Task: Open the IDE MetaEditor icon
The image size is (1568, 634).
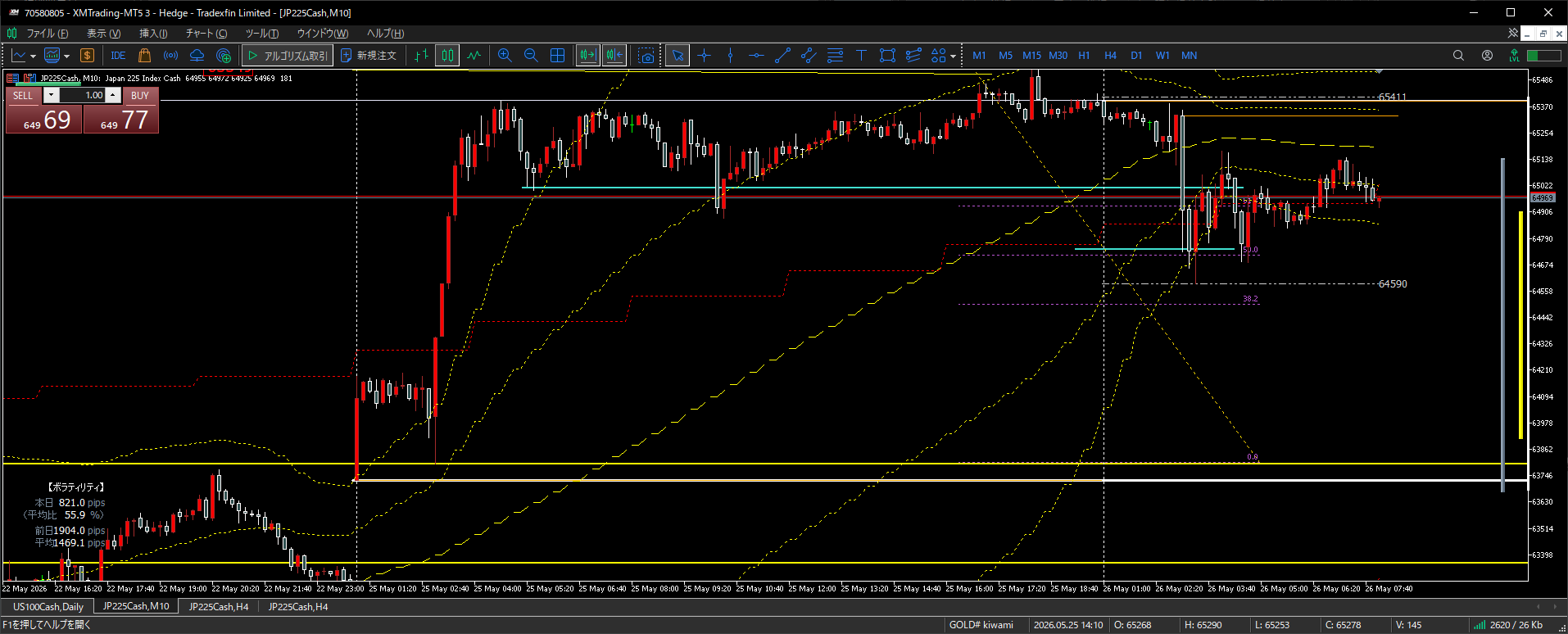Action: click(118, 56)
